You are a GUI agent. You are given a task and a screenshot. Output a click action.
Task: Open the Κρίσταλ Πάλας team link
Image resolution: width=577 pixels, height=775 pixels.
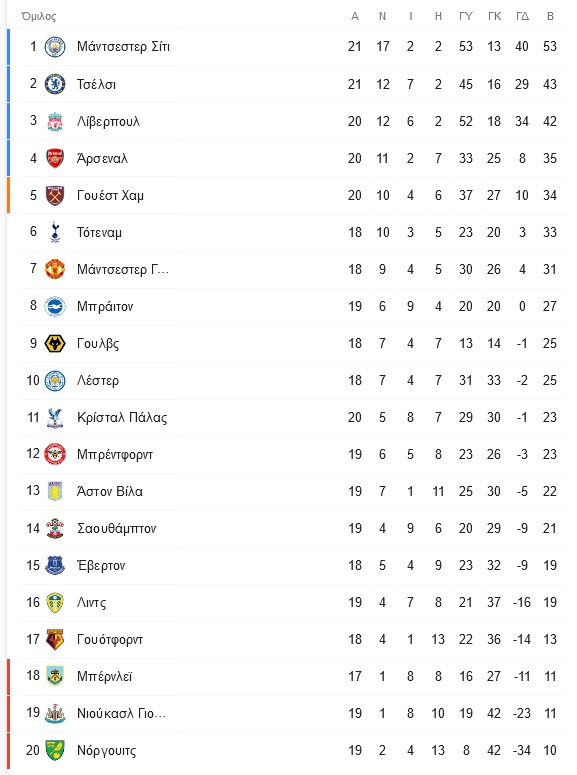[122, 418]
